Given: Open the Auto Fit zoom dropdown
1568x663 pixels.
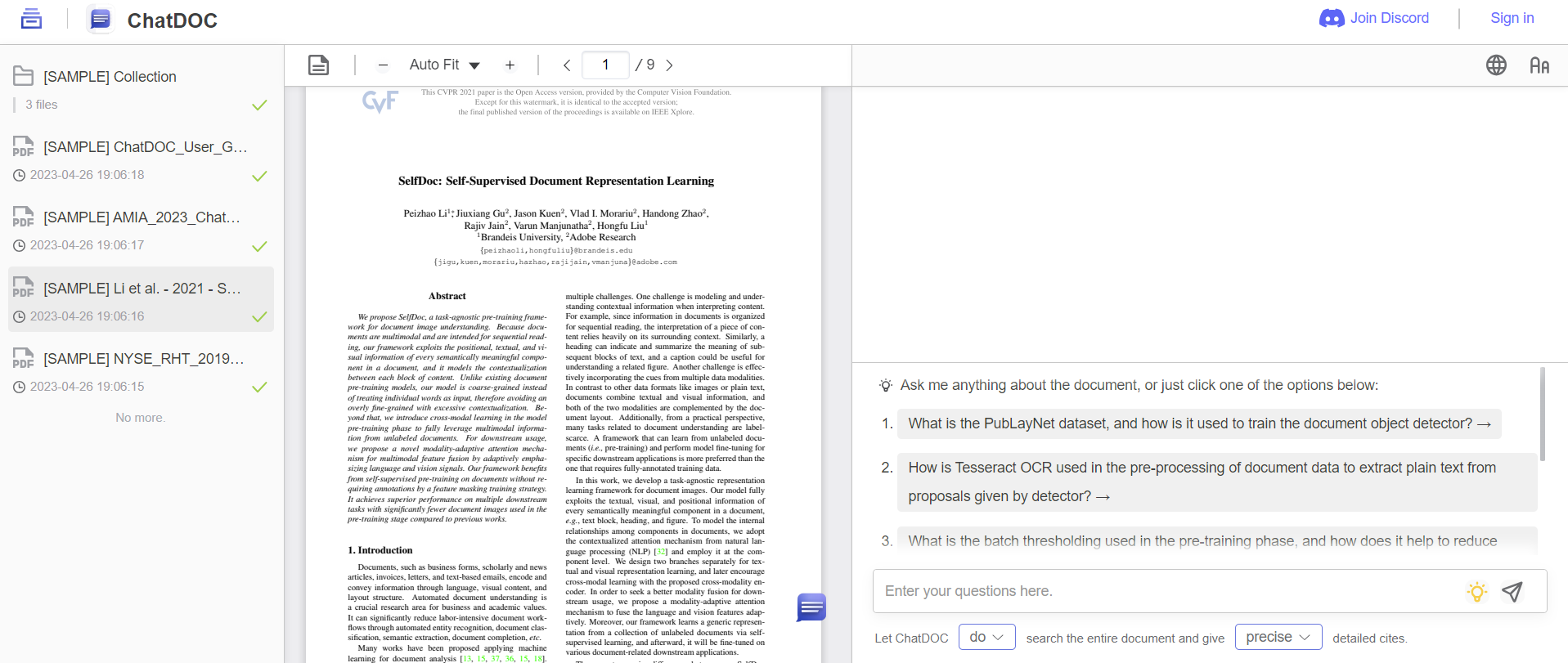Looking at the screenshot, I should pos(444,65).
